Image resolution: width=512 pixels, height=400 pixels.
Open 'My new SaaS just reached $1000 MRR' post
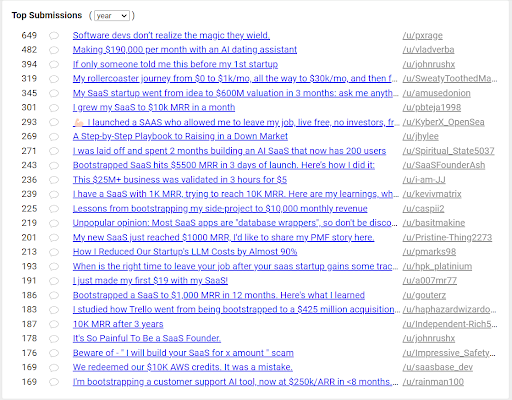coord(223,237)
